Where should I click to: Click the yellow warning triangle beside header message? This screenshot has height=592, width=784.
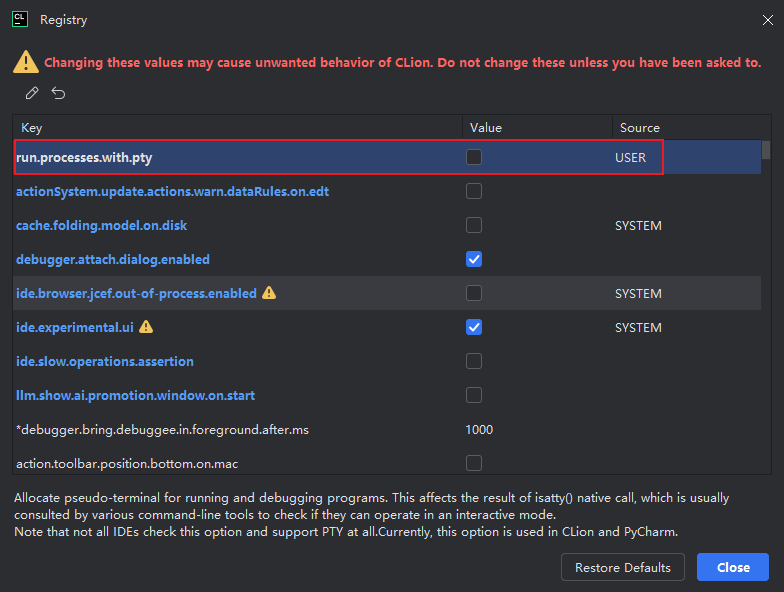26,62
